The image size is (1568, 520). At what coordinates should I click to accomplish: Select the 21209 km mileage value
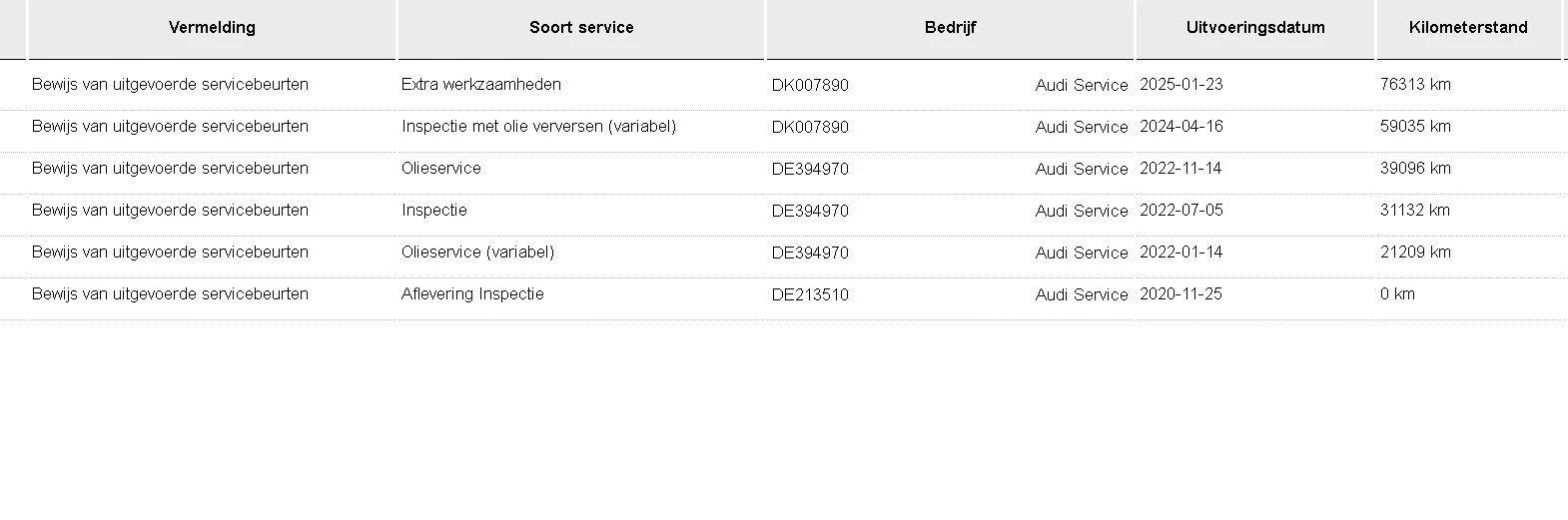click(1415, 253)
